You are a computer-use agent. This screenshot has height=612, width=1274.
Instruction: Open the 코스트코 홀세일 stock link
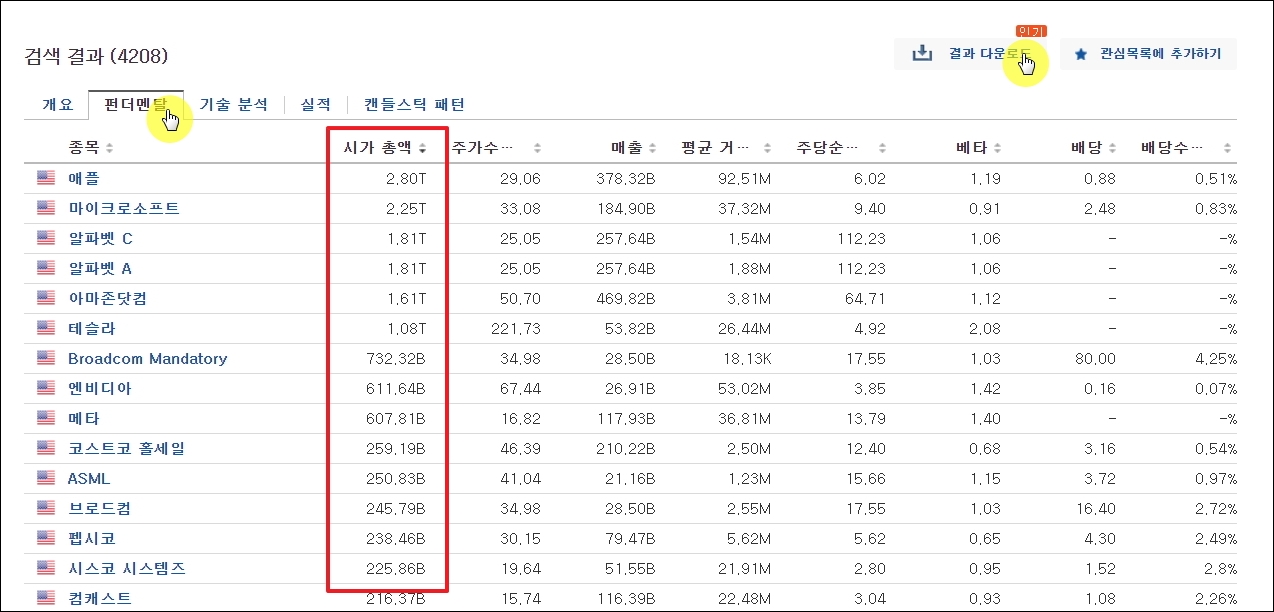tap(126, 448)
